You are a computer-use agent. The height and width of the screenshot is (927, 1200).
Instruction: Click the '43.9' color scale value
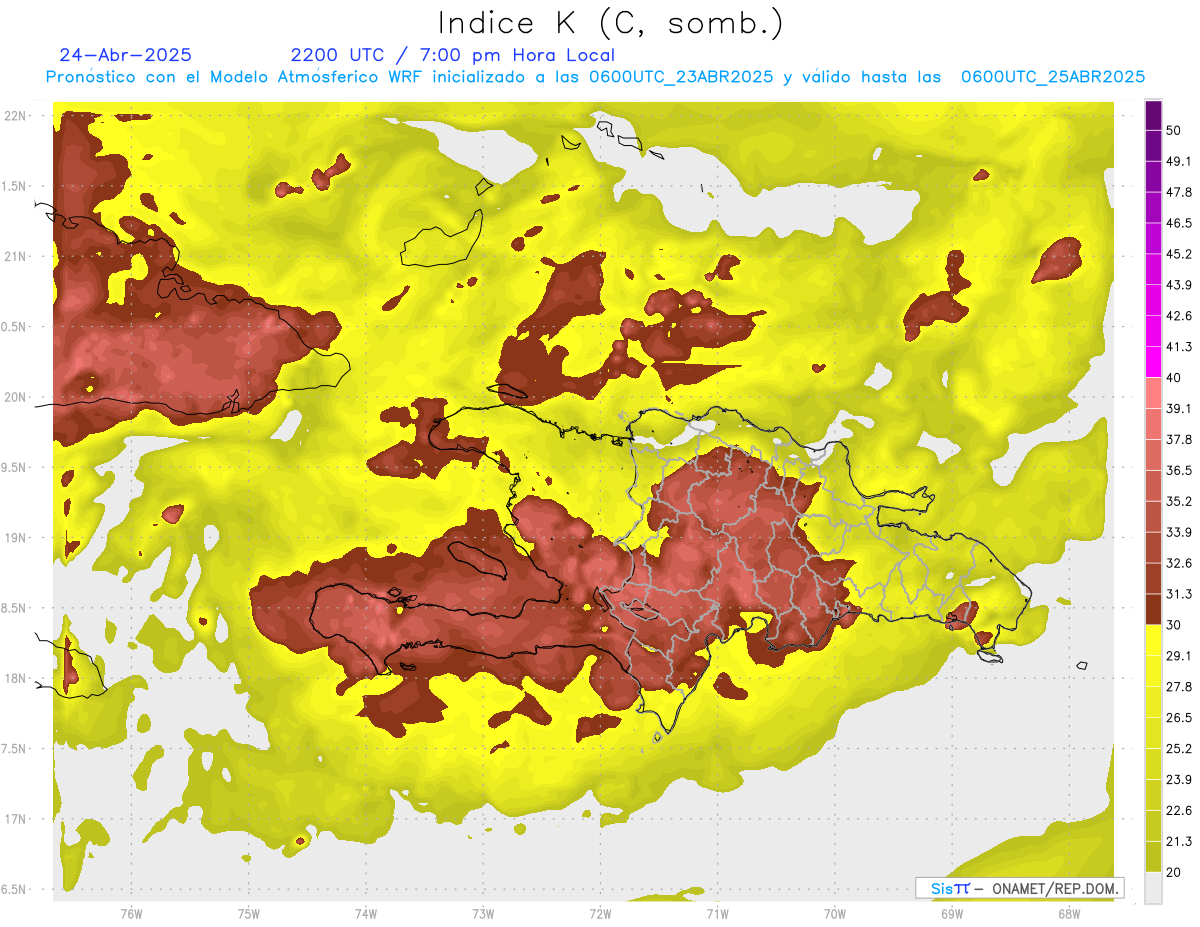pyautogui.click(x=1179, y=285)
